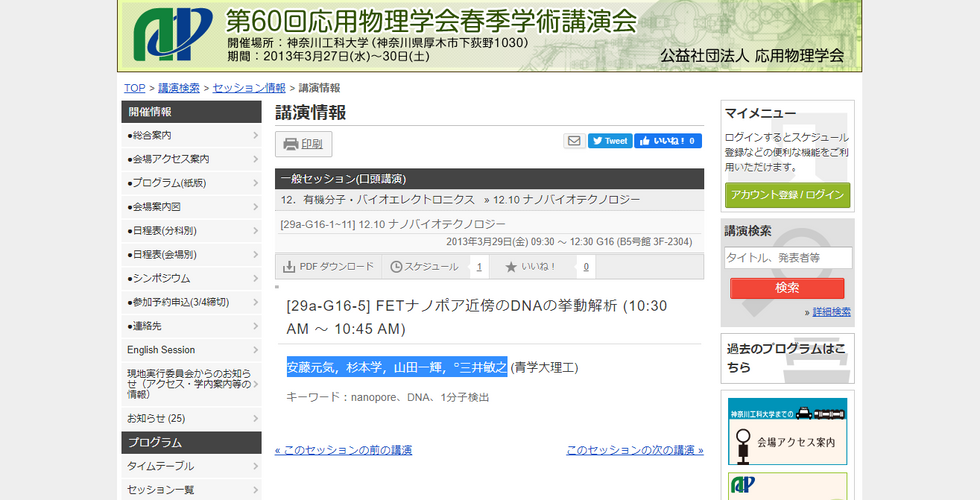The image size is (980, 500).
Task: Open プログラム(紙版) sidebar item
Action: (x=191, y=183)
